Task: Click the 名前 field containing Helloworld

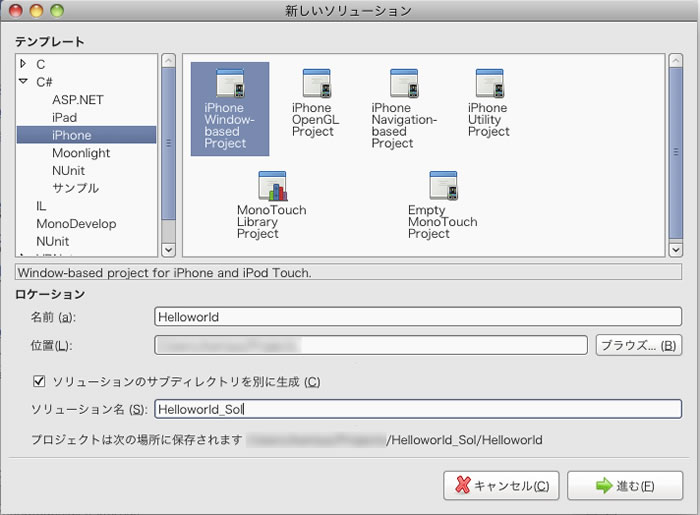Action: click(x=418, y=316)
